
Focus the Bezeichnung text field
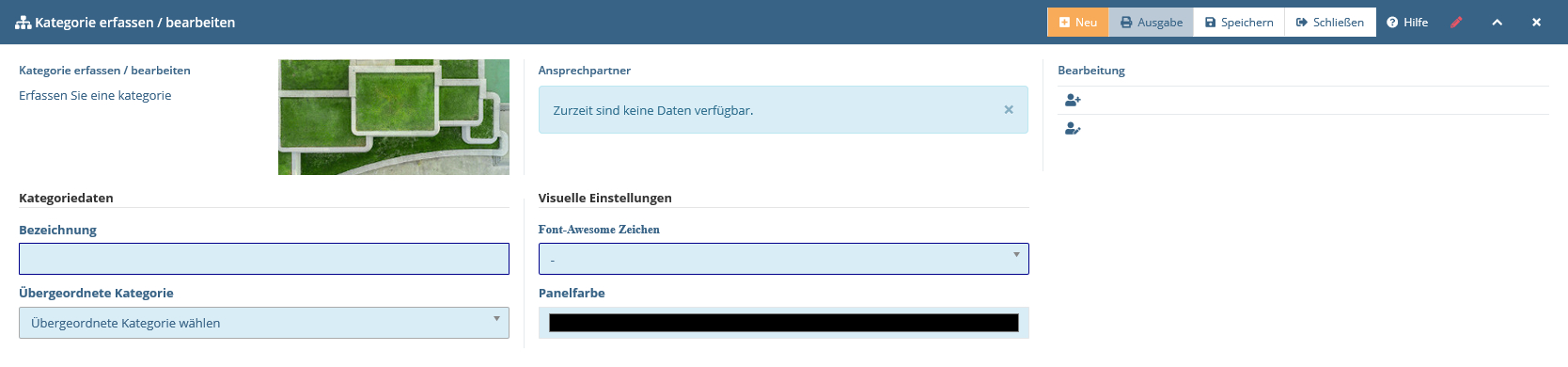pyautogui.click(x=264, y=259)
